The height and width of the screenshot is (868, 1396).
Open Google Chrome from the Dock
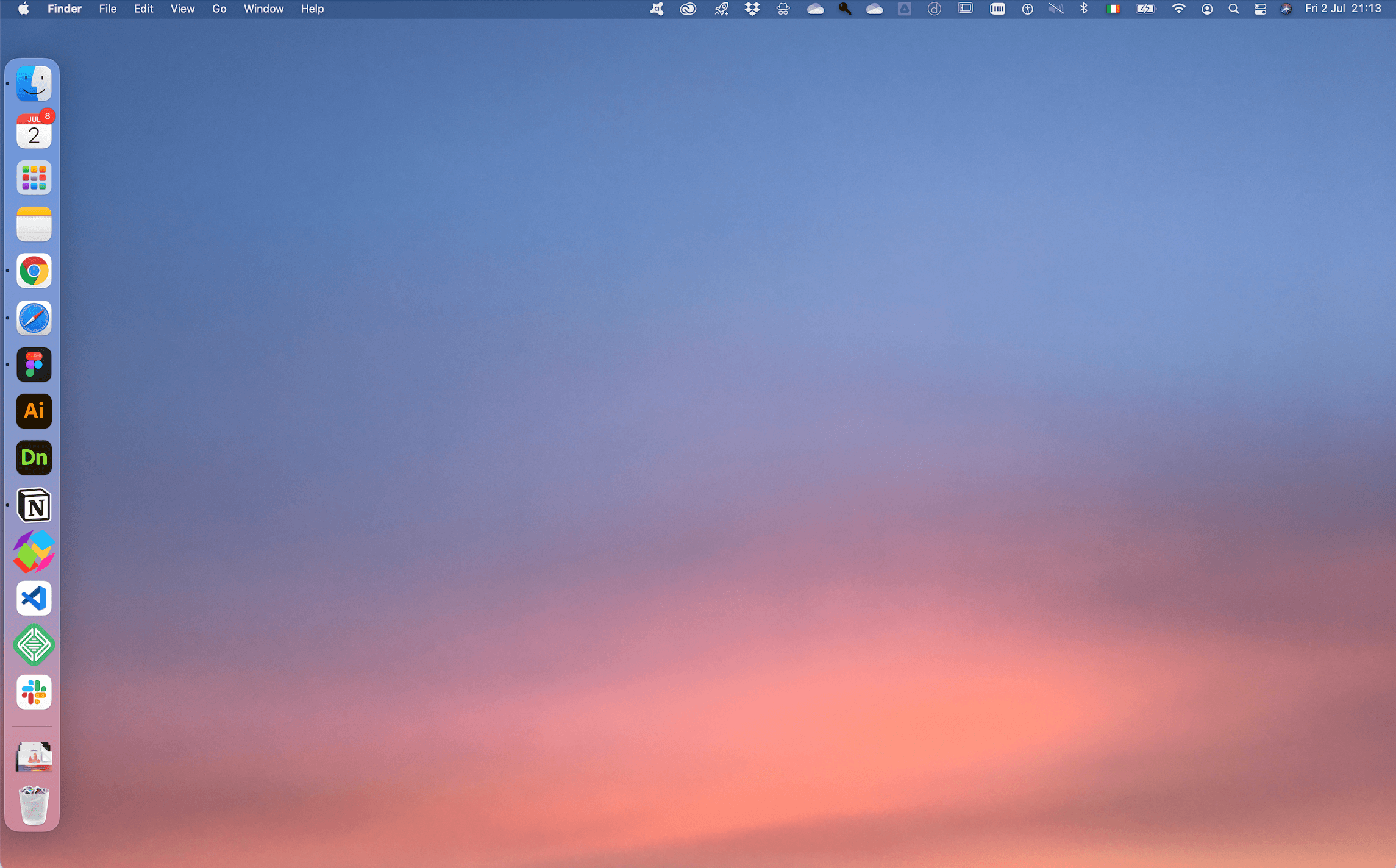point(34,271)
